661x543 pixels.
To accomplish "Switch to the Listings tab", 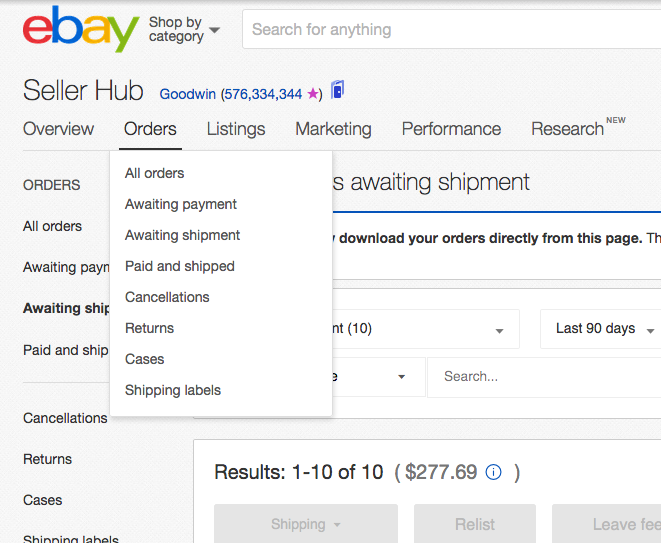I will pos(236,129).
